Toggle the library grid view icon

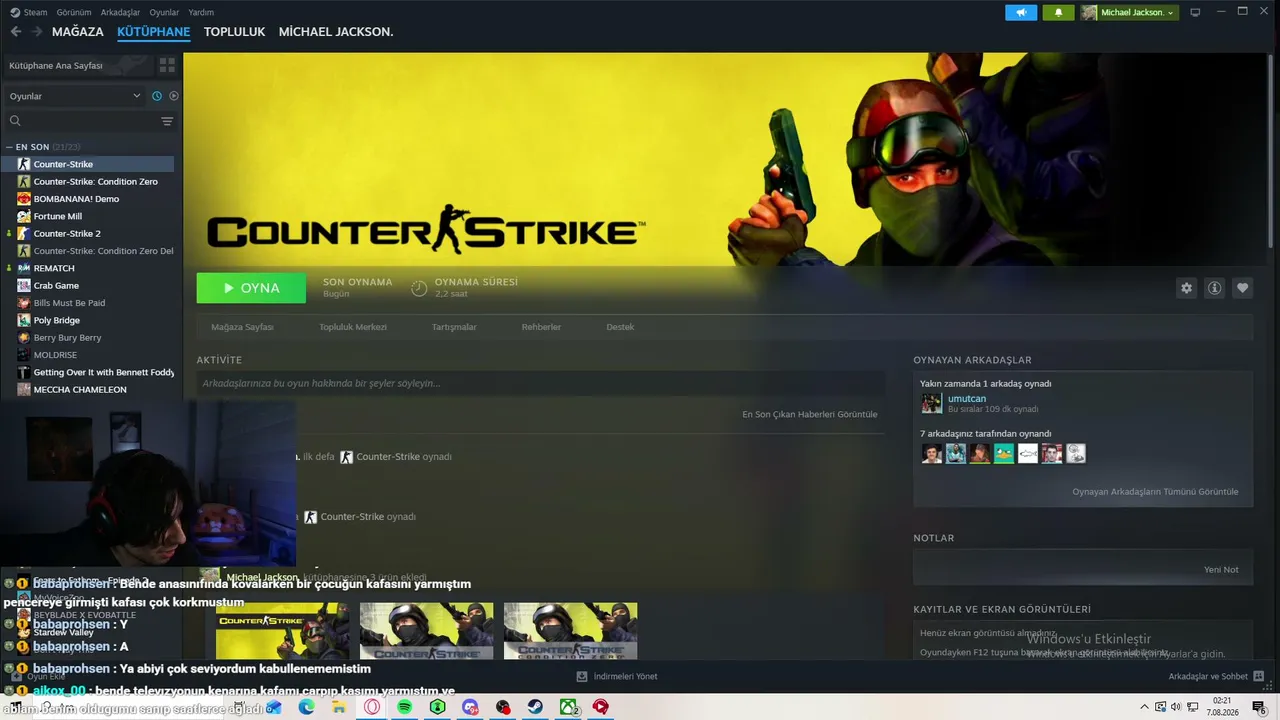(x=167, y=65)
